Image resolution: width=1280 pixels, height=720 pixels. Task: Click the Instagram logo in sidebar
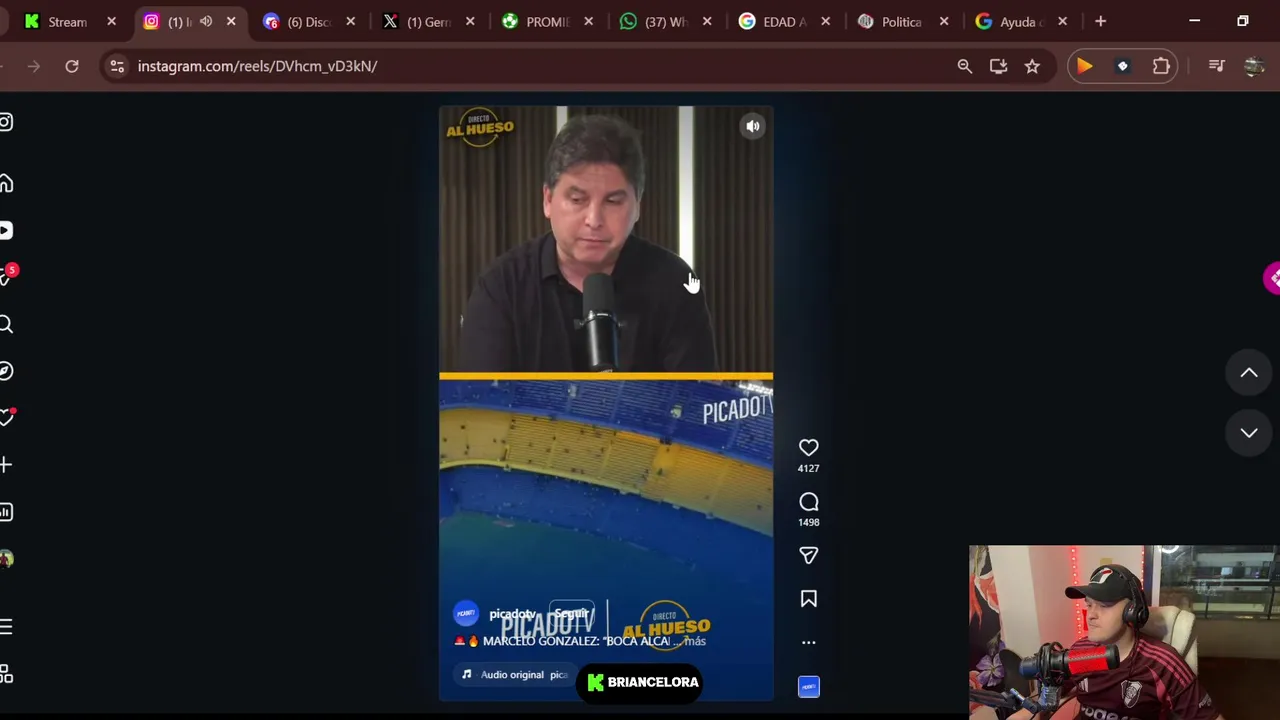[x=6, y=122]
